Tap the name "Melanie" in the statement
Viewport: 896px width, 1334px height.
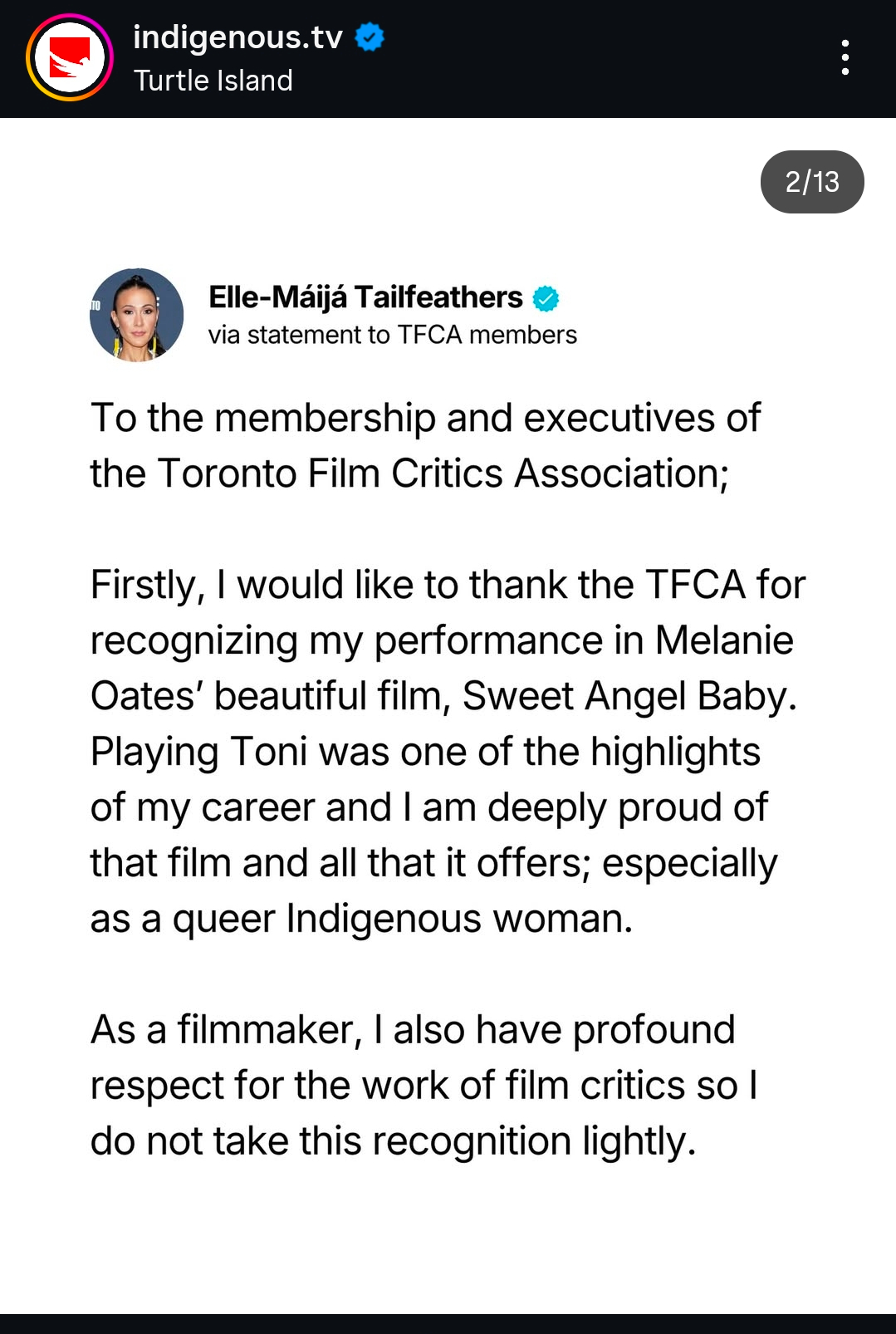723,640
